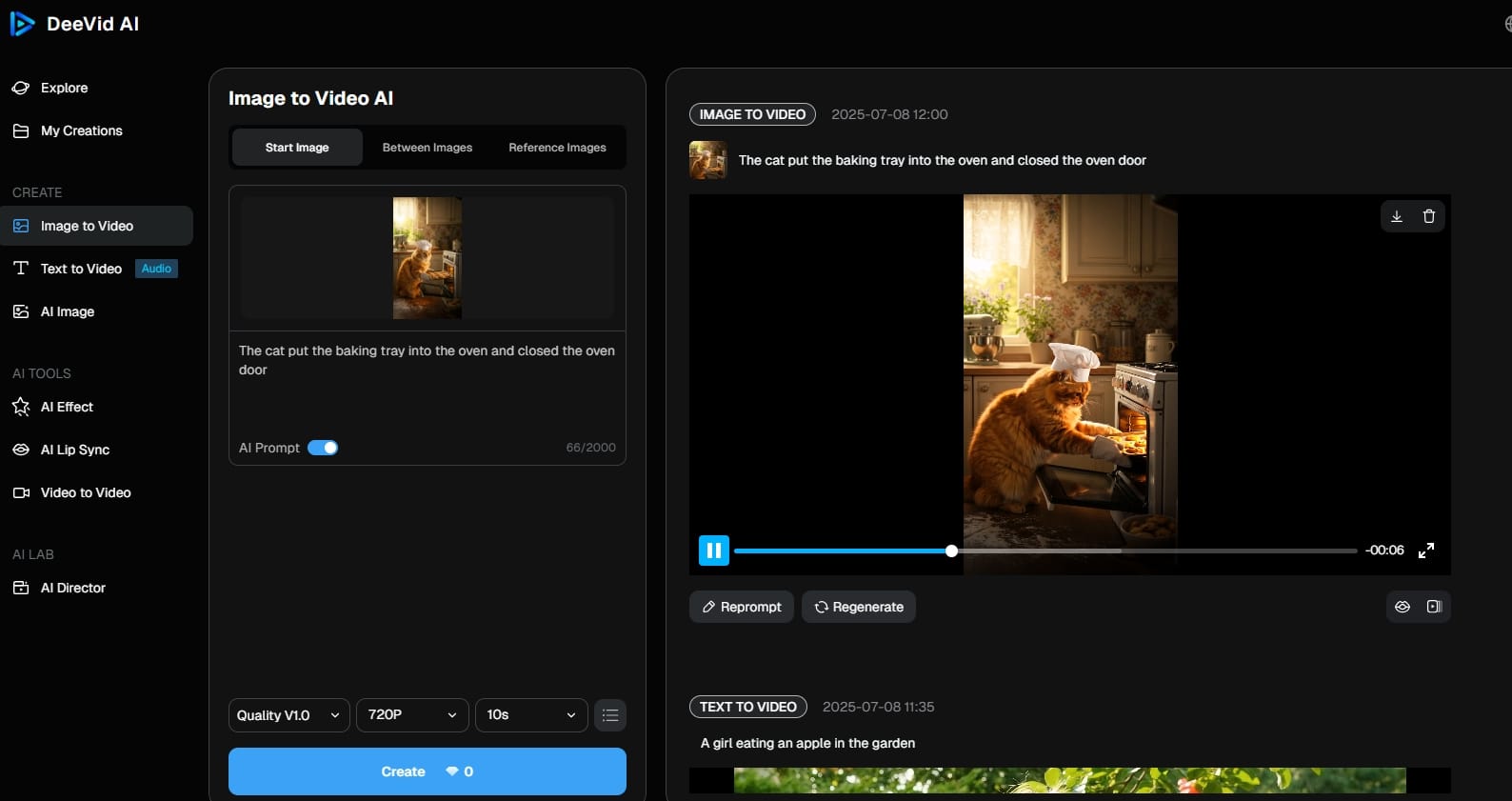Viewport: 1512px width, 801px height.
Task: Open the 10s duration dropdown
Action: [x=531, y=715]
